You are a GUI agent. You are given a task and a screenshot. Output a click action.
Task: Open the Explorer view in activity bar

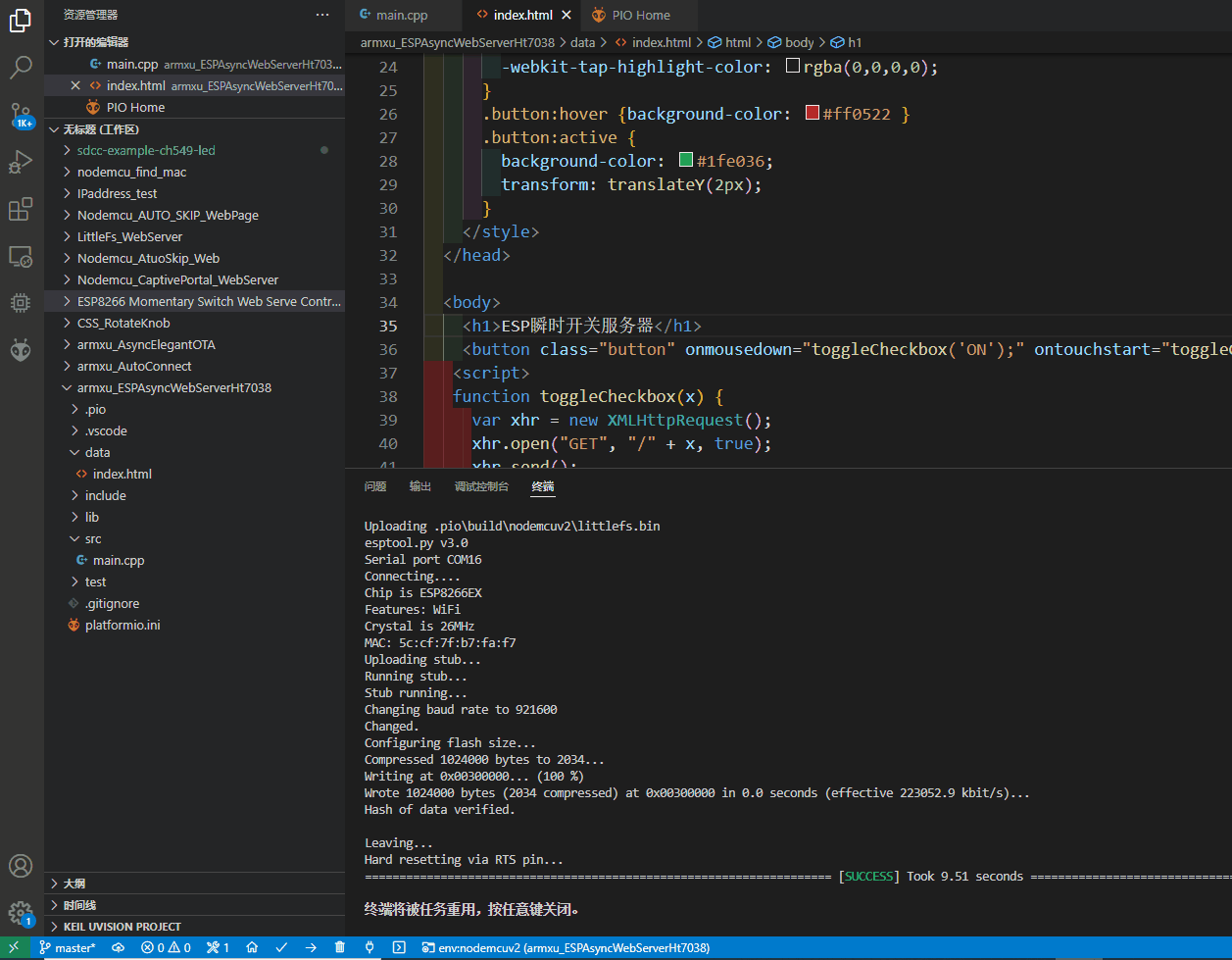21,21
